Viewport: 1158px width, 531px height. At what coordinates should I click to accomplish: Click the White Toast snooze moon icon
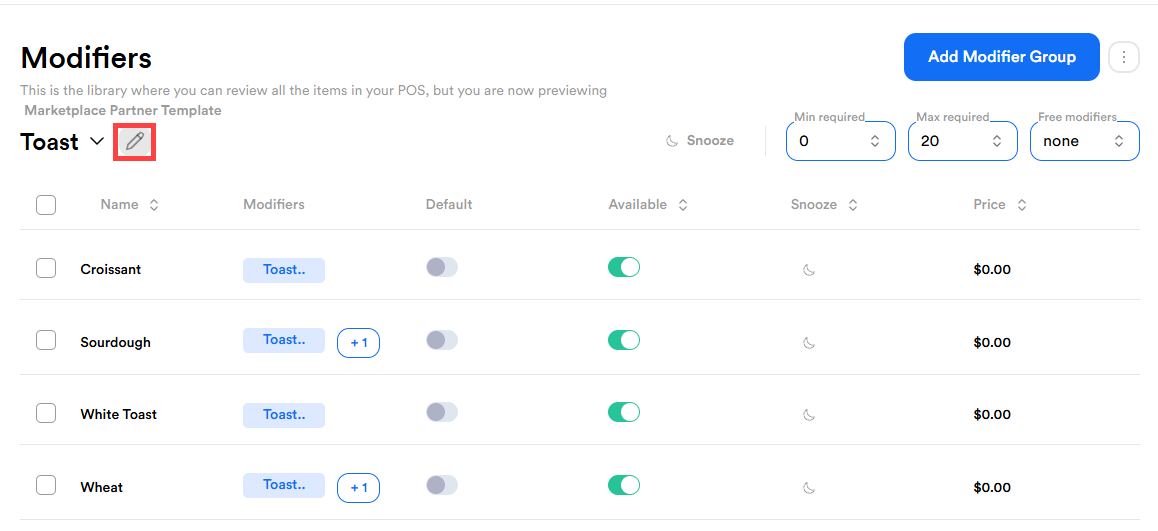809,415
